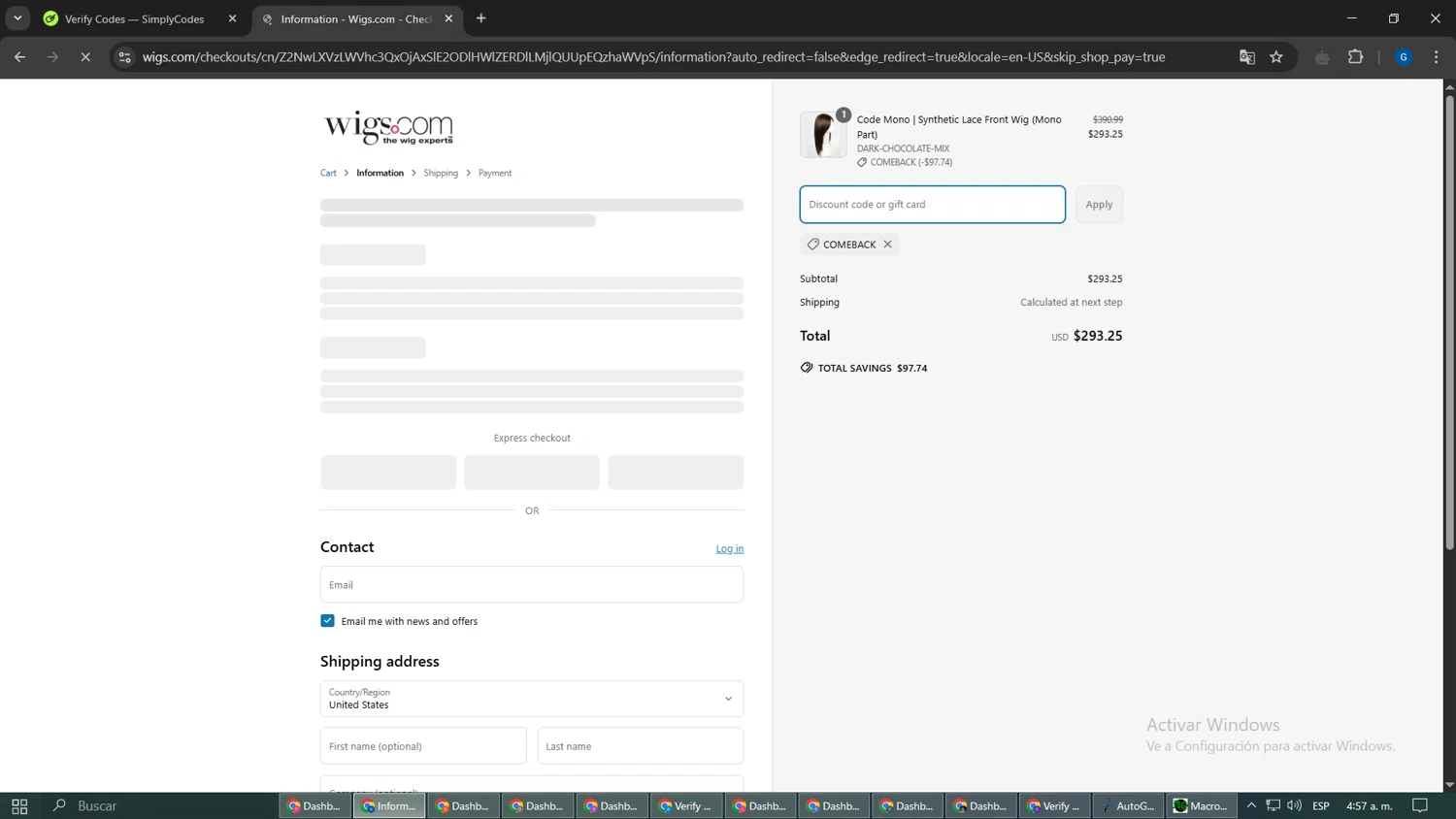Open new tab with plus button
The image size is (1456, 819).
pos(481,18)
